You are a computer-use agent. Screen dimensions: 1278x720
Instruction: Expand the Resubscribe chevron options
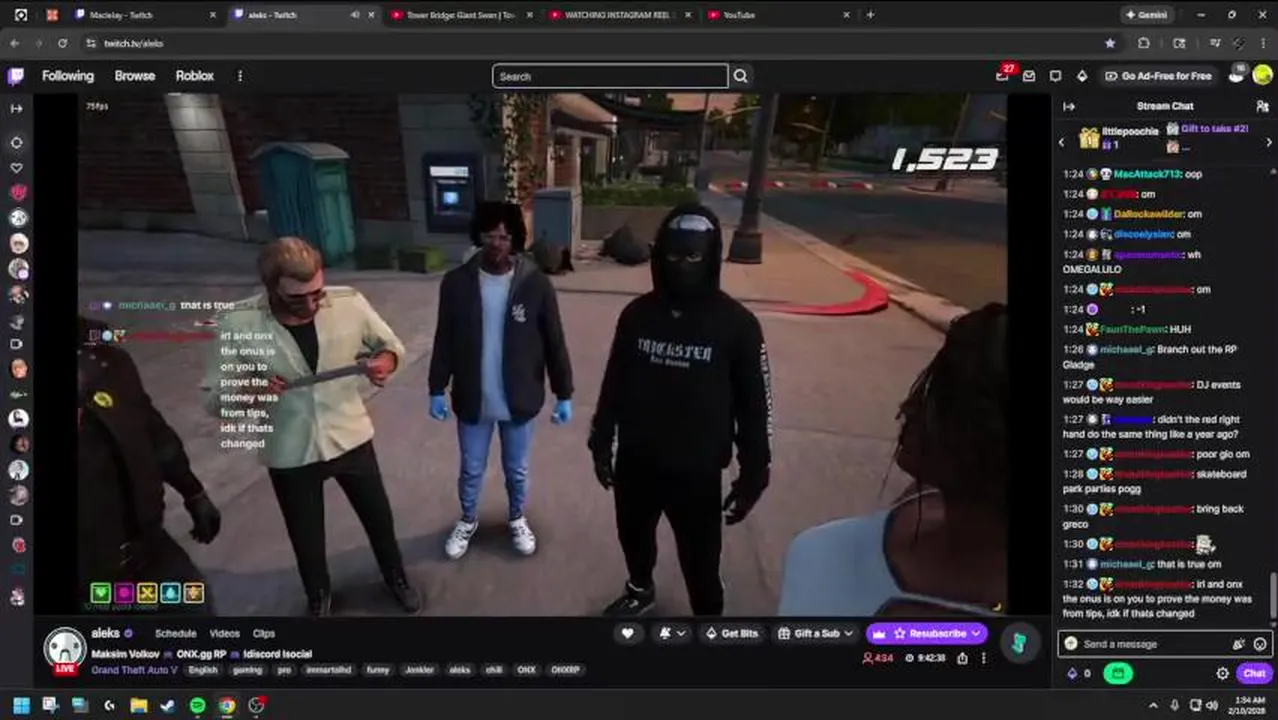[x=975, y=633]
